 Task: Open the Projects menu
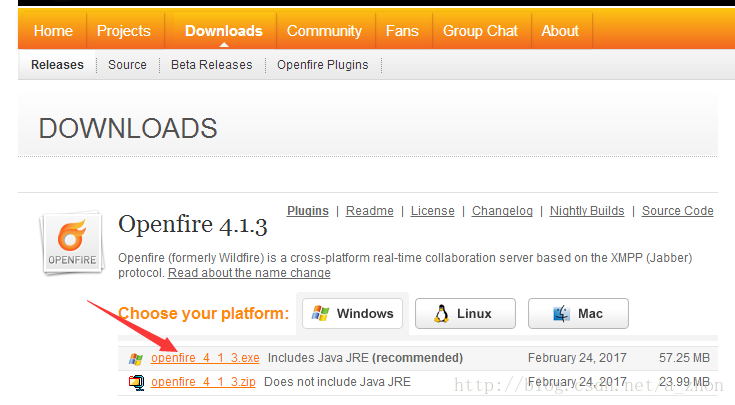coord(124,31)
